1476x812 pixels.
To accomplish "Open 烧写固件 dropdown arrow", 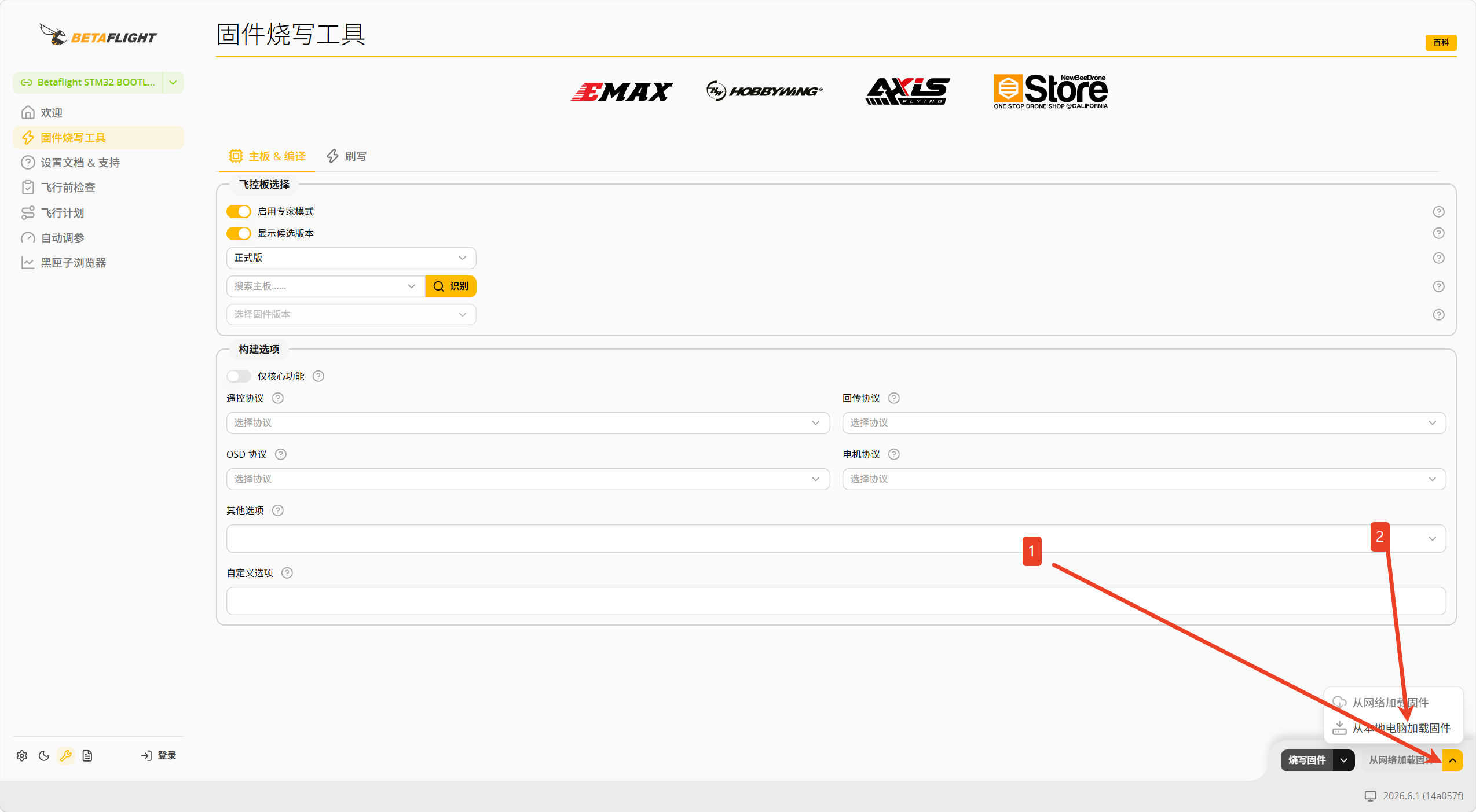I will 1344,760.
